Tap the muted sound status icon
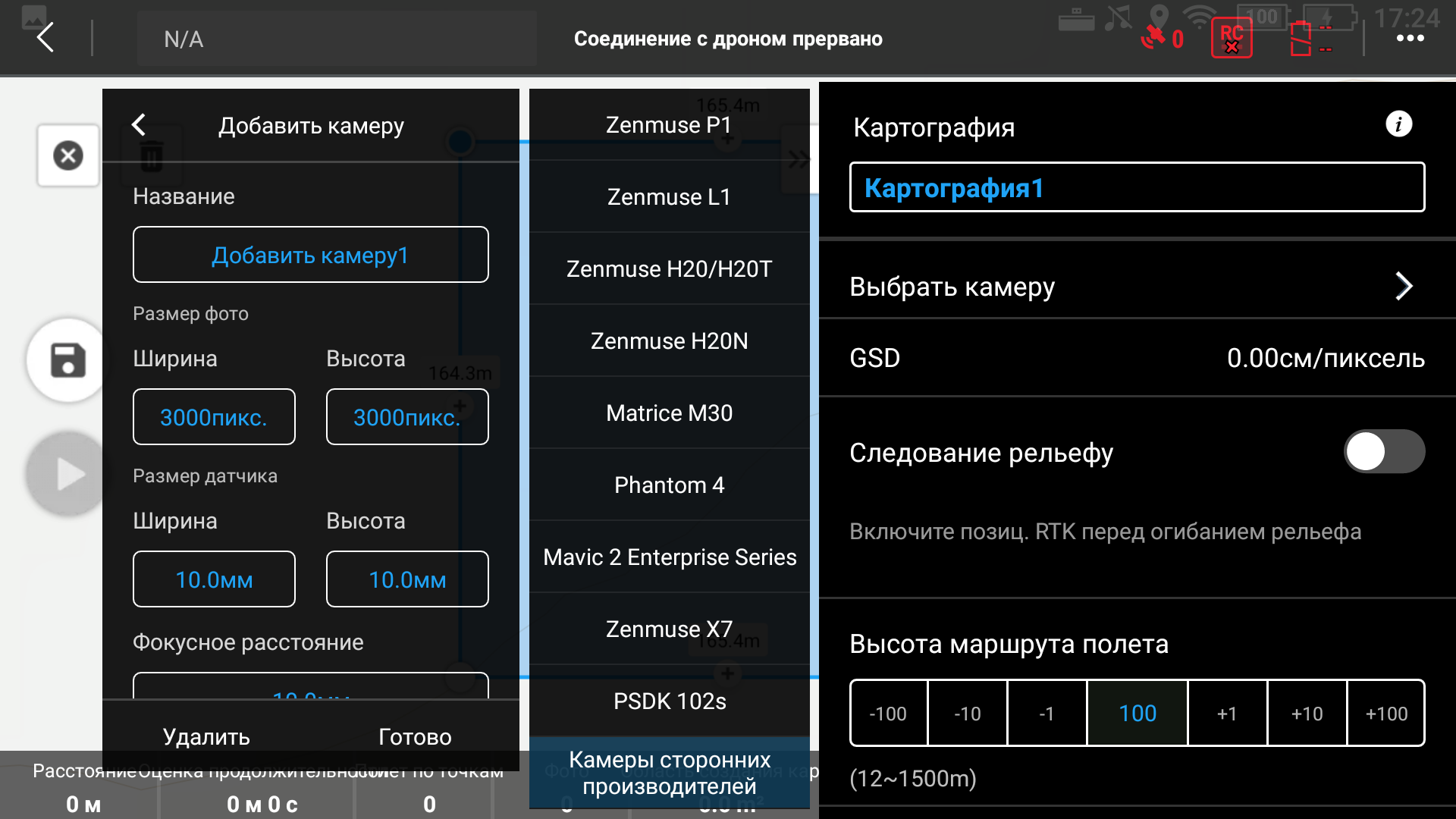This screenshot has width=1456, height=819. coord(1118,17)
